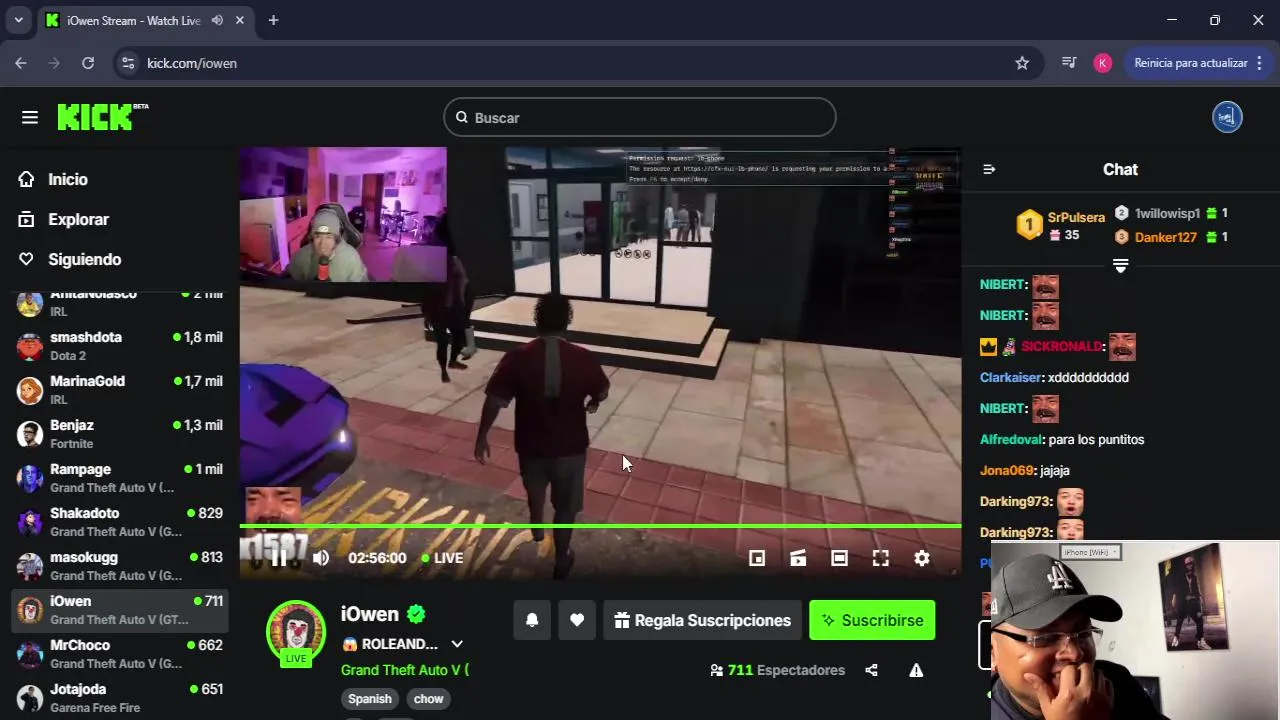
Task: Click the Spanish tag
Action: coord(370,699)
